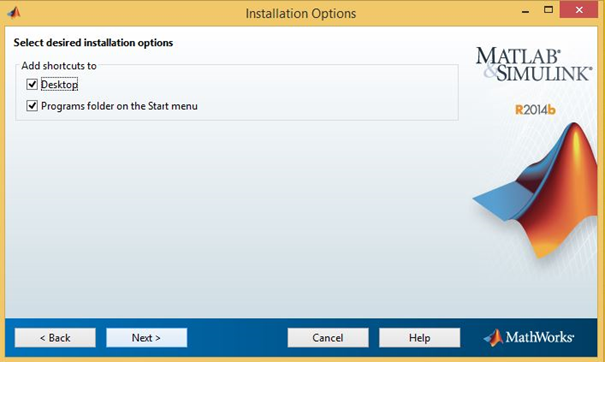Open the installer Help
Screen dimensions: 605x407
(419, 338)
